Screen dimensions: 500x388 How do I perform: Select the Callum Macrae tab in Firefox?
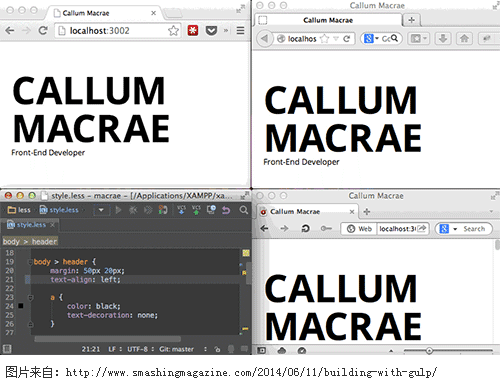point(328,20)
